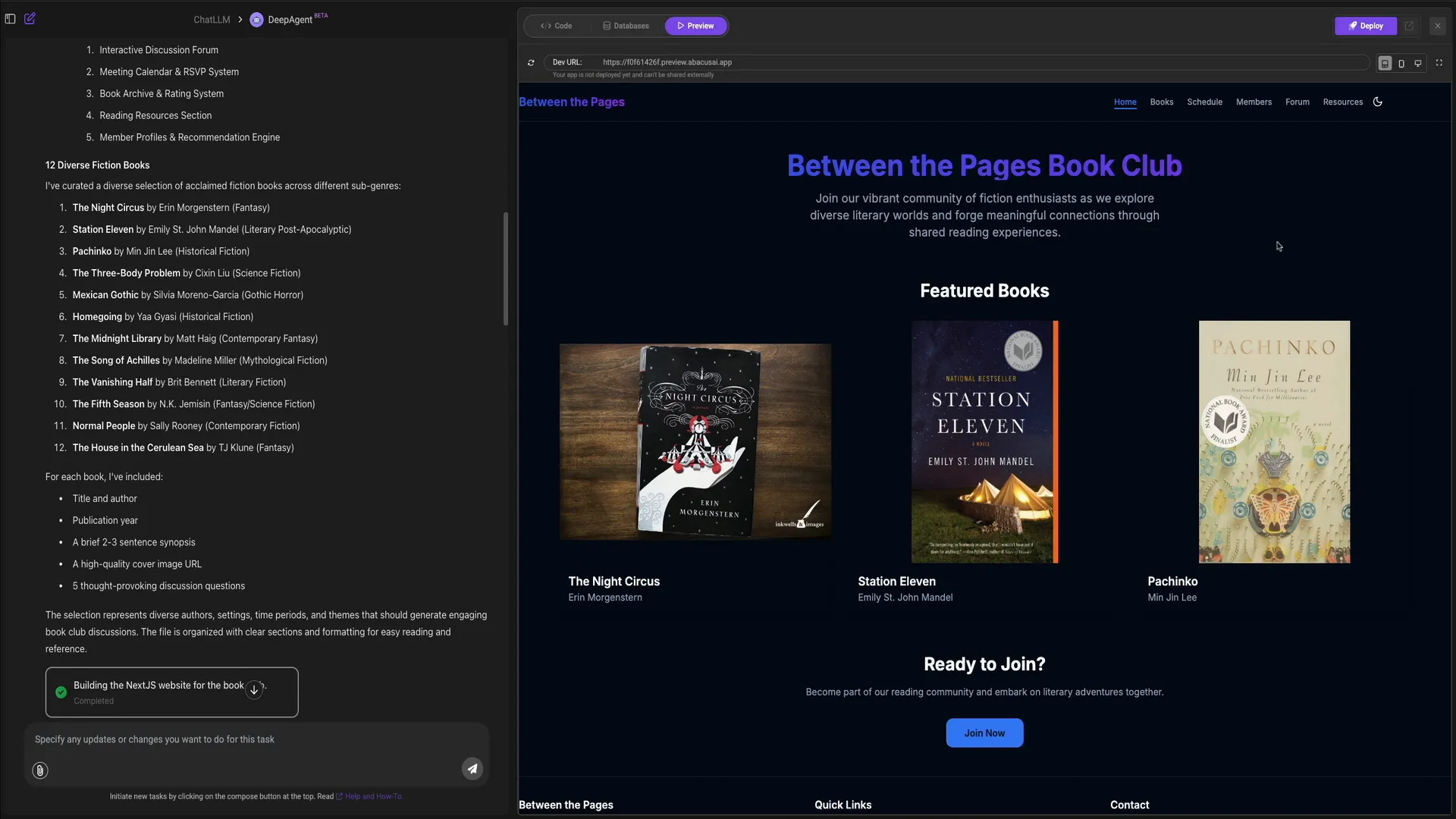Open Forum in site navigation
The height and width of the screenshot is (819, 1456).
coord(1298,102)
